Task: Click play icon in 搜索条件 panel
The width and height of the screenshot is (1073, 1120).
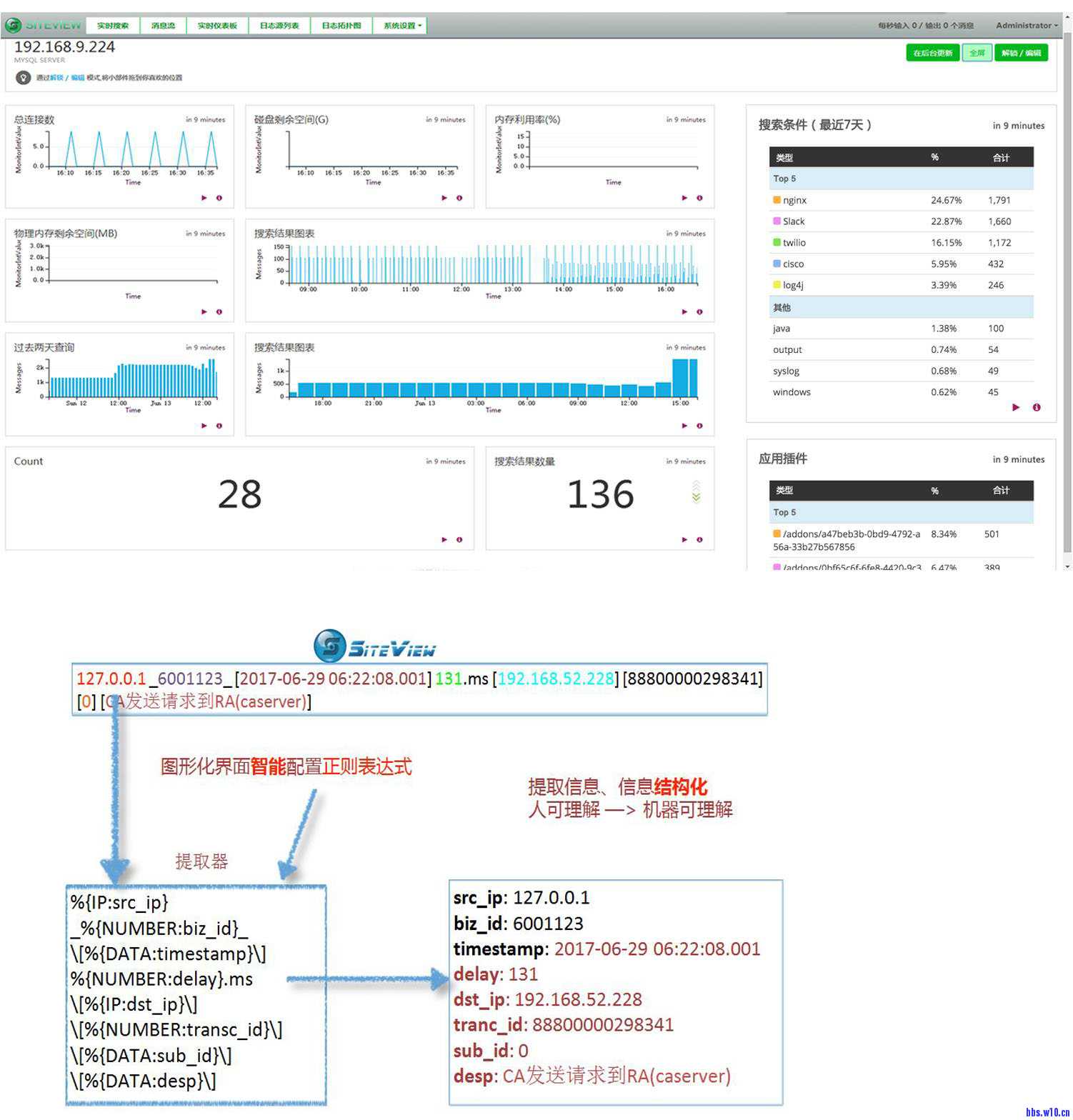Action: 1016,407
